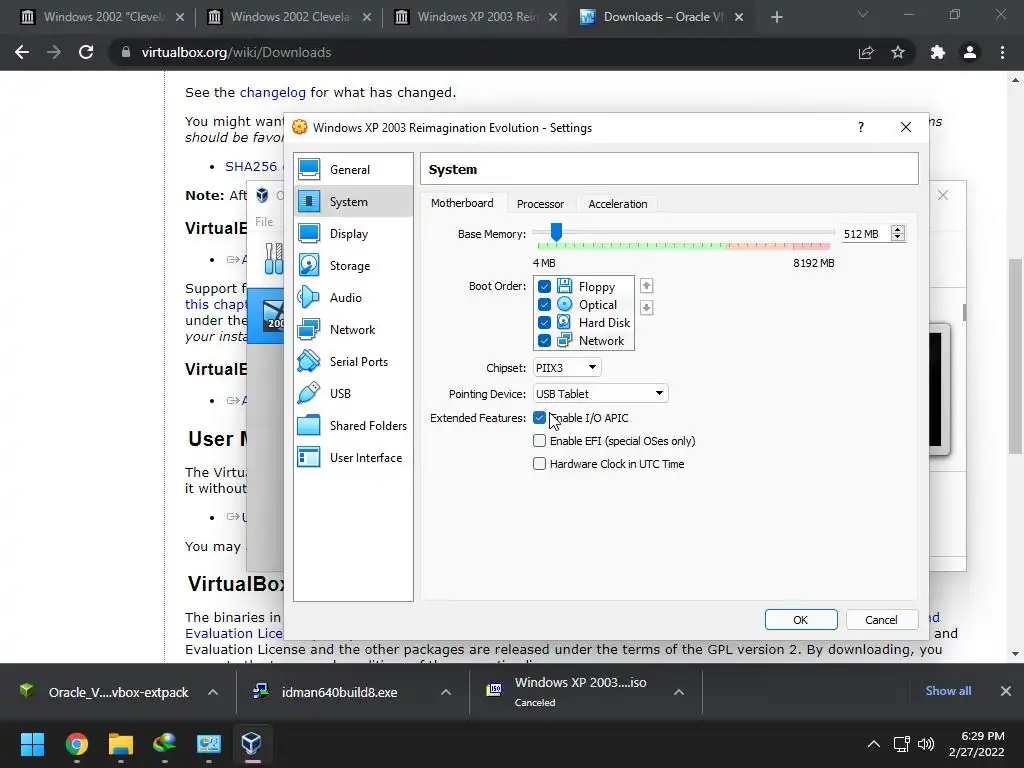Move boot device up with arrow icon
Screen dimensions: 1024x768
[647, 286]
